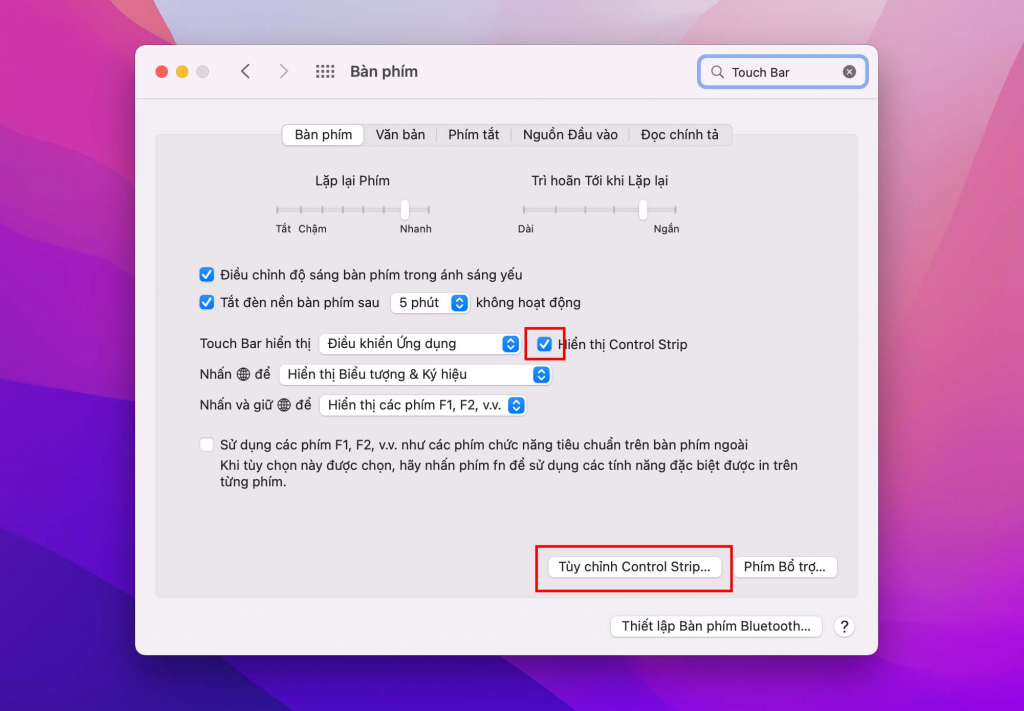This screenshot has width=1024, height=711.
Task: Click the Phím Bổ trợ button
Action: pos(785,567)
